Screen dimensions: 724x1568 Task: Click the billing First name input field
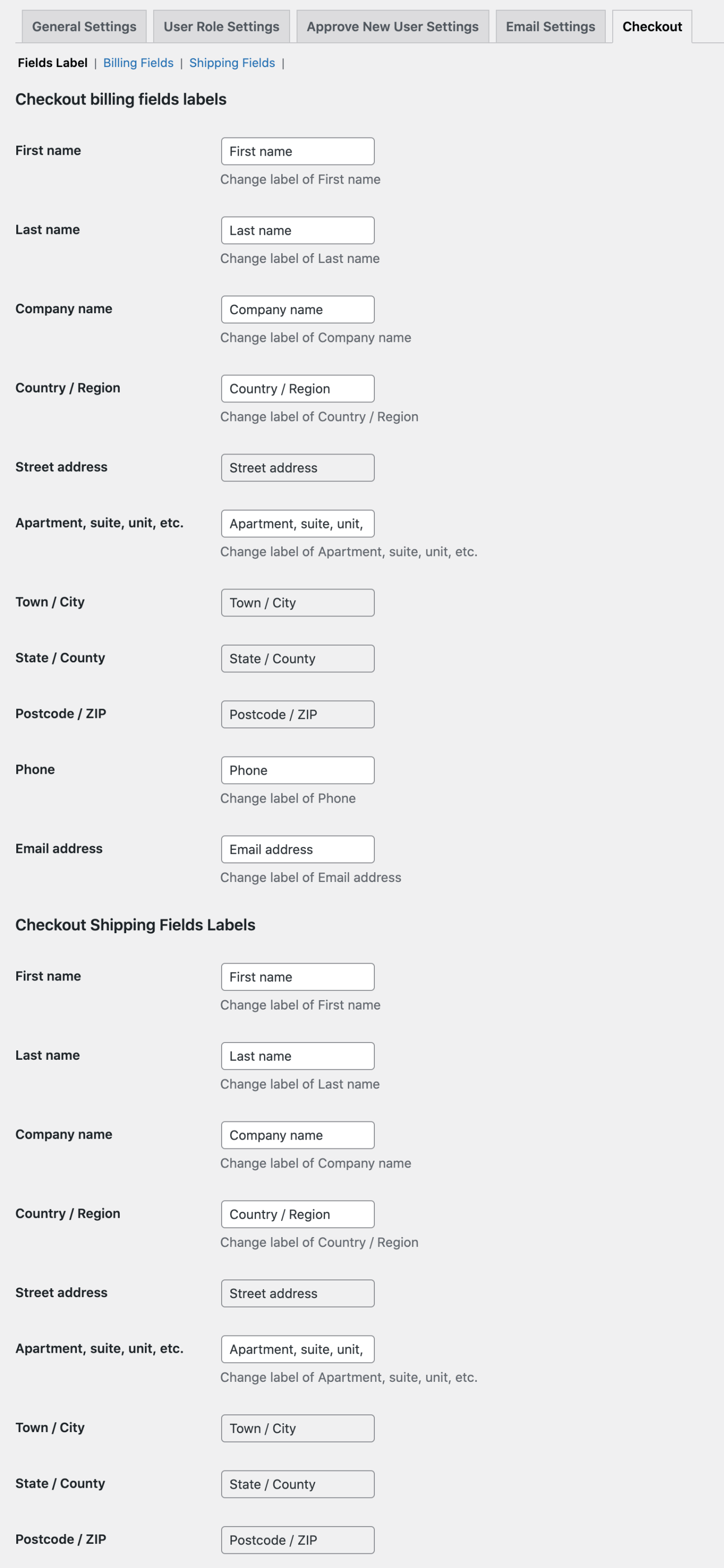(x=297, y=151)
